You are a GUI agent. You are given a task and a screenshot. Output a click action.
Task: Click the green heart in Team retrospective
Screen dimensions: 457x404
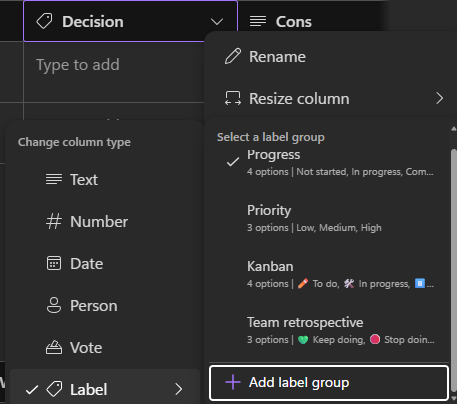pos(303,340)
